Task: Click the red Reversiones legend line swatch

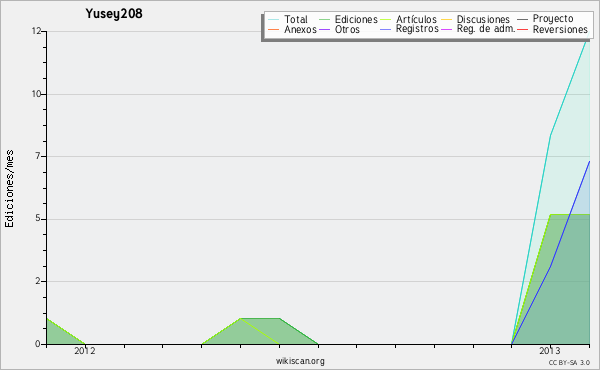Action: click(522, 29)
